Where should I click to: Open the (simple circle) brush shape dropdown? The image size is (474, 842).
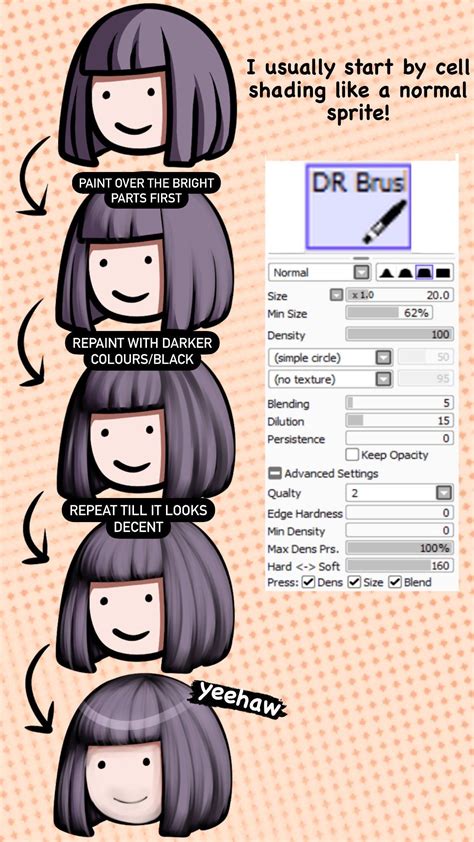pyautogui.click(x=330, y=357)
